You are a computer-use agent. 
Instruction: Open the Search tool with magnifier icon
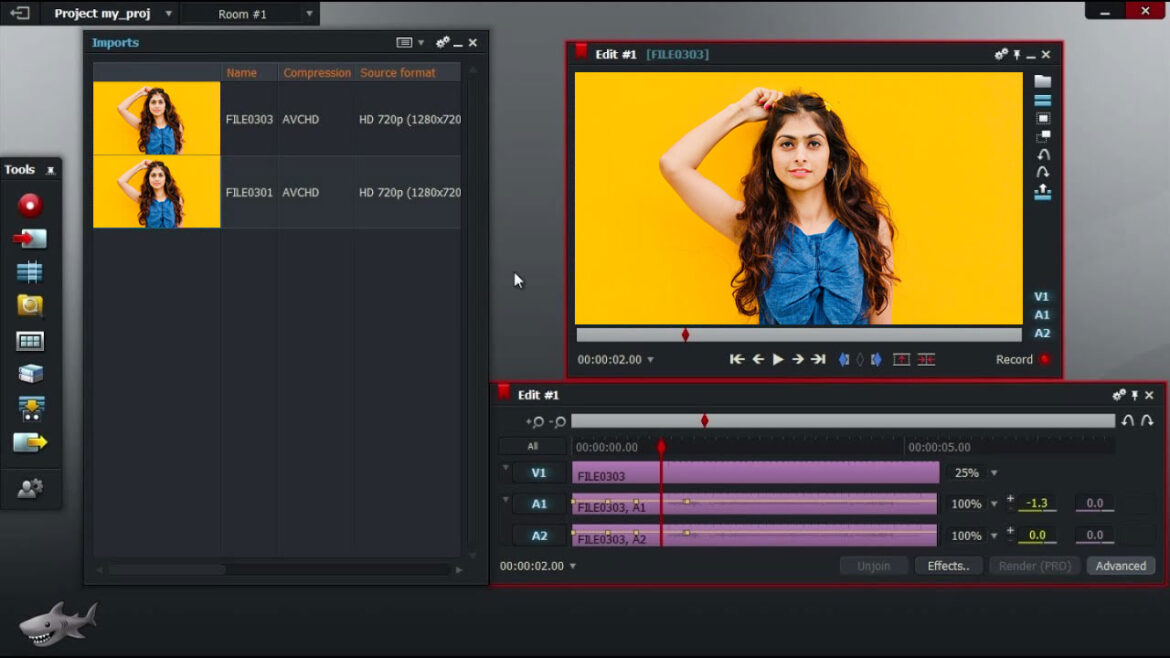30,306
